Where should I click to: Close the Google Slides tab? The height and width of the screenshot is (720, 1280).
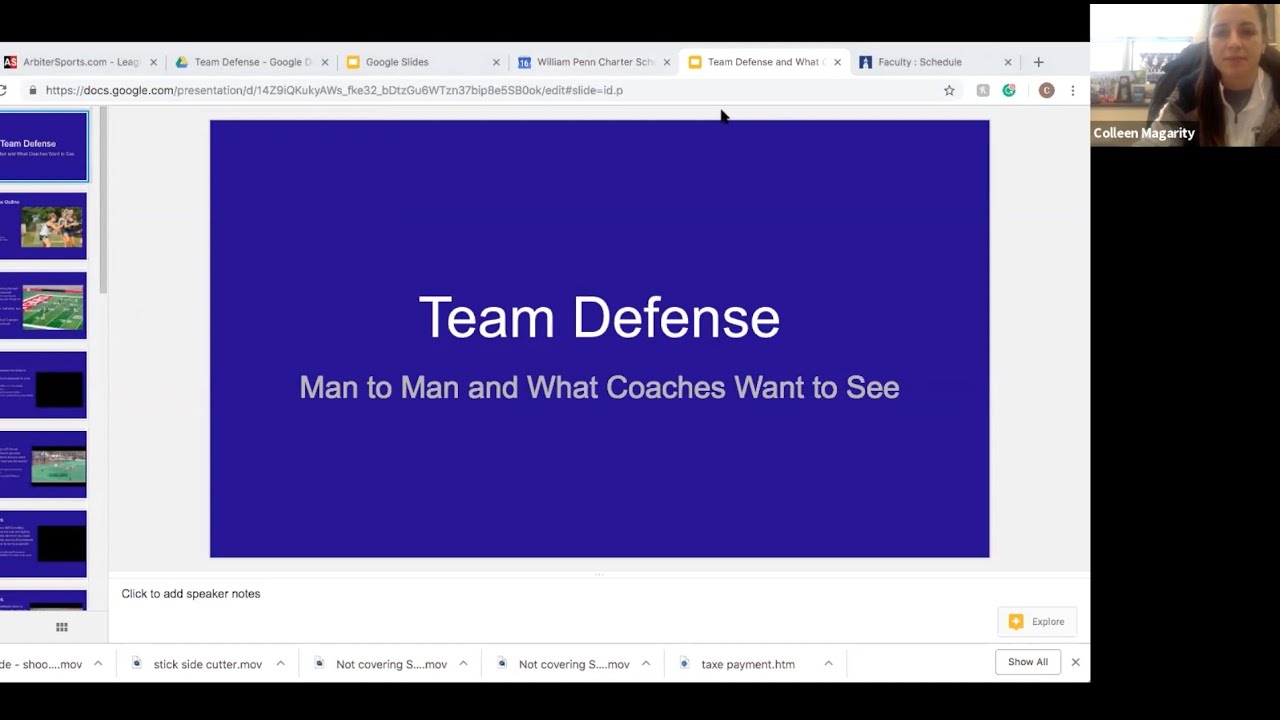pyautogui.click(x=495, y=62)
